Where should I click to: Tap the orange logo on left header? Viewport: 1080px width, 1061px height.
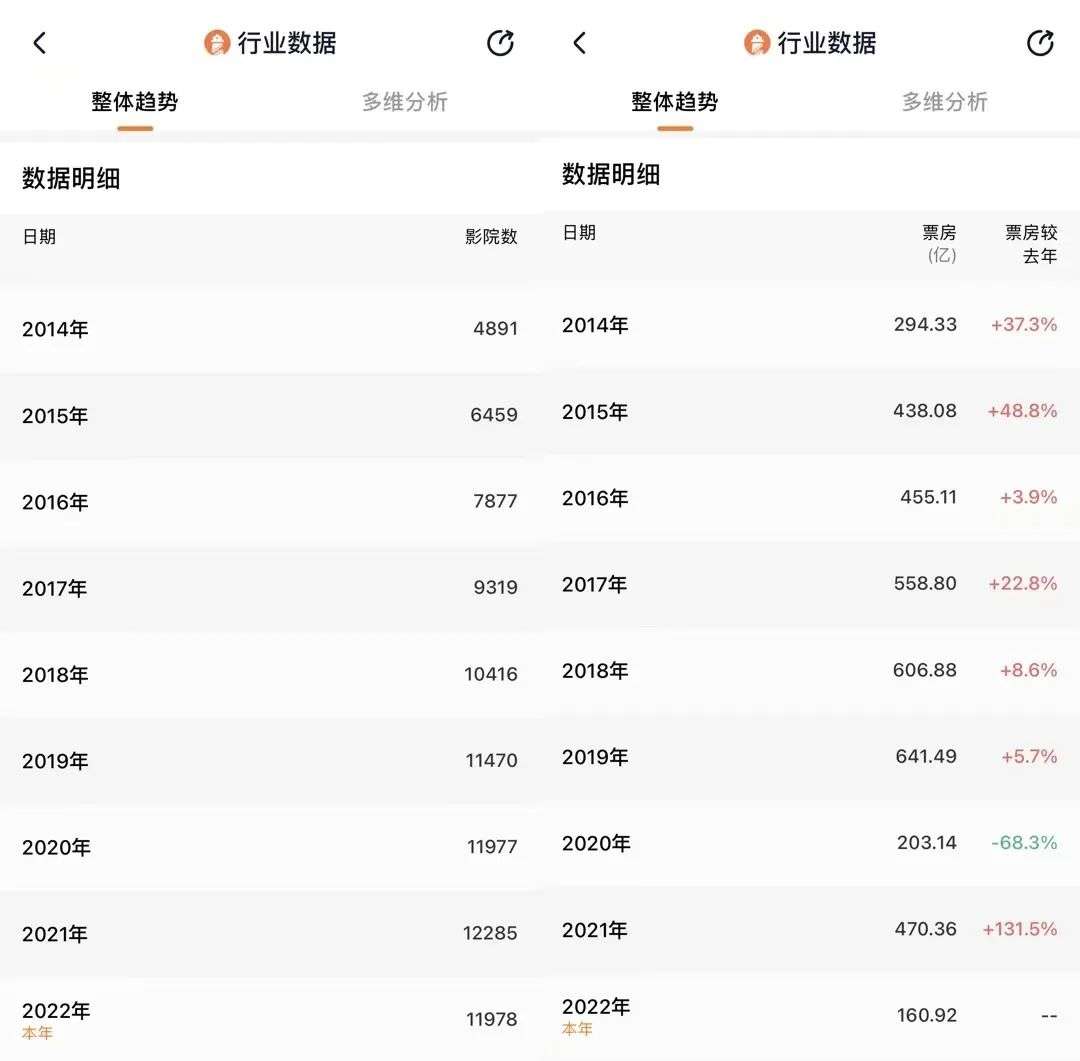(217, 43)
